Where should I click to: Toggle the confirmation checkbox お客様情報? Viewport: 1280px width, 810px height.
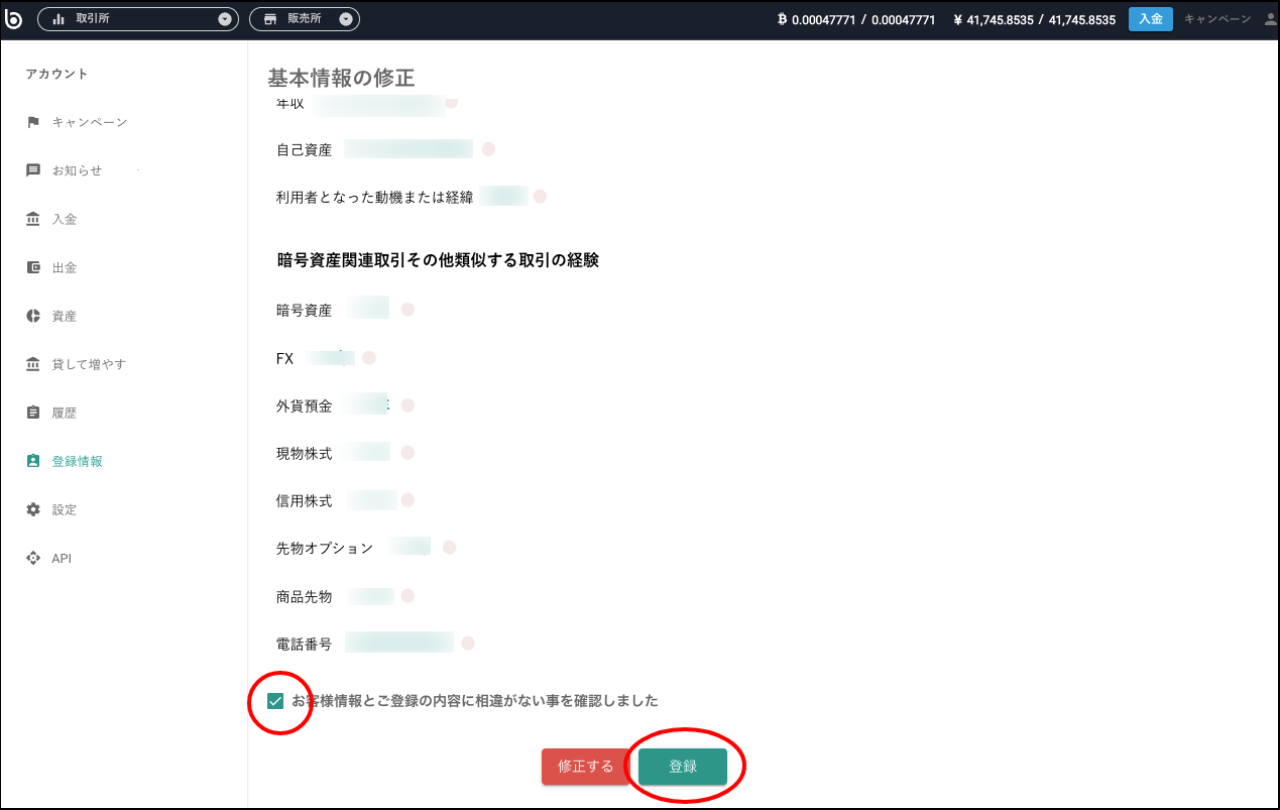click(x=275, y=701)
